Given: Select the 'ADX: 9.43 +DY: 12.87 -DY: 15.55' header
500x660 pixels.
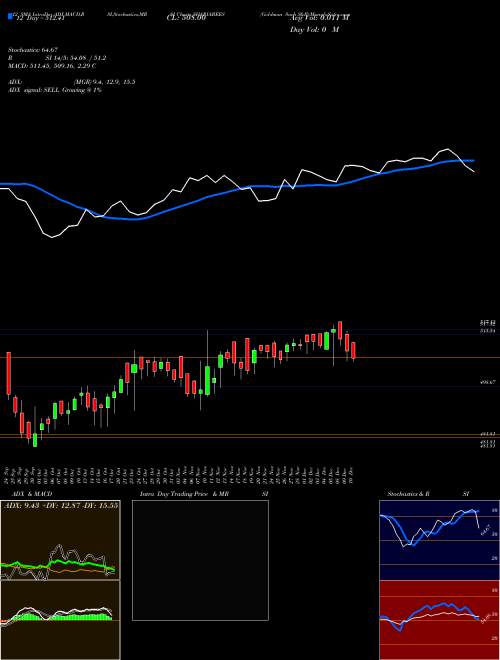Looking at the screenshot, I should tap(61, 505).
